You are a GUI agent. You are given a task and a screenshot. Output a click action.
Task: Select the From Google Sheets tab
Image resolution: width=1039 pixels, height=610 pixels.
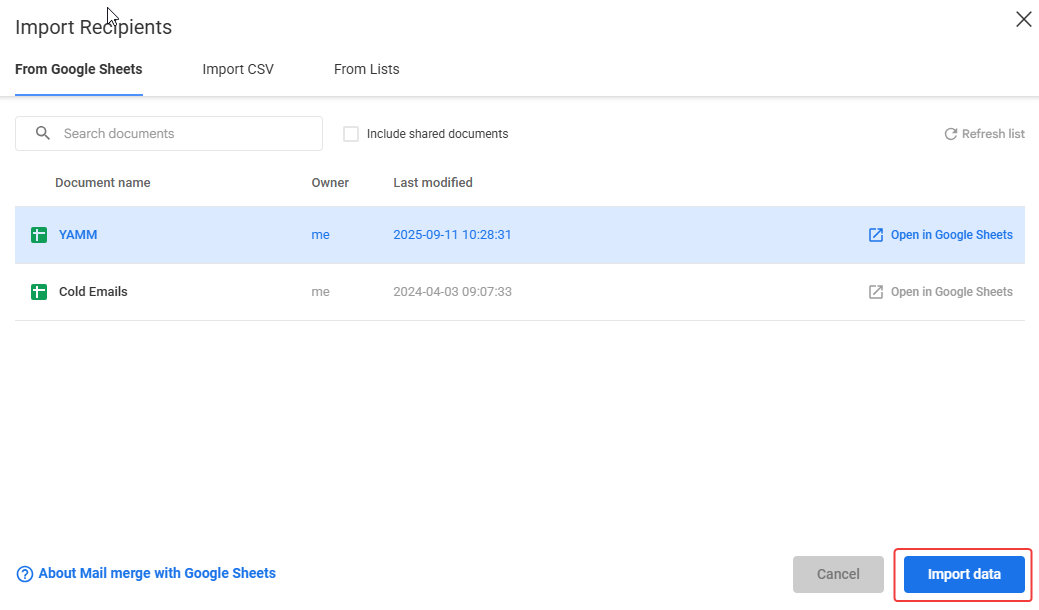pos(79,70)
